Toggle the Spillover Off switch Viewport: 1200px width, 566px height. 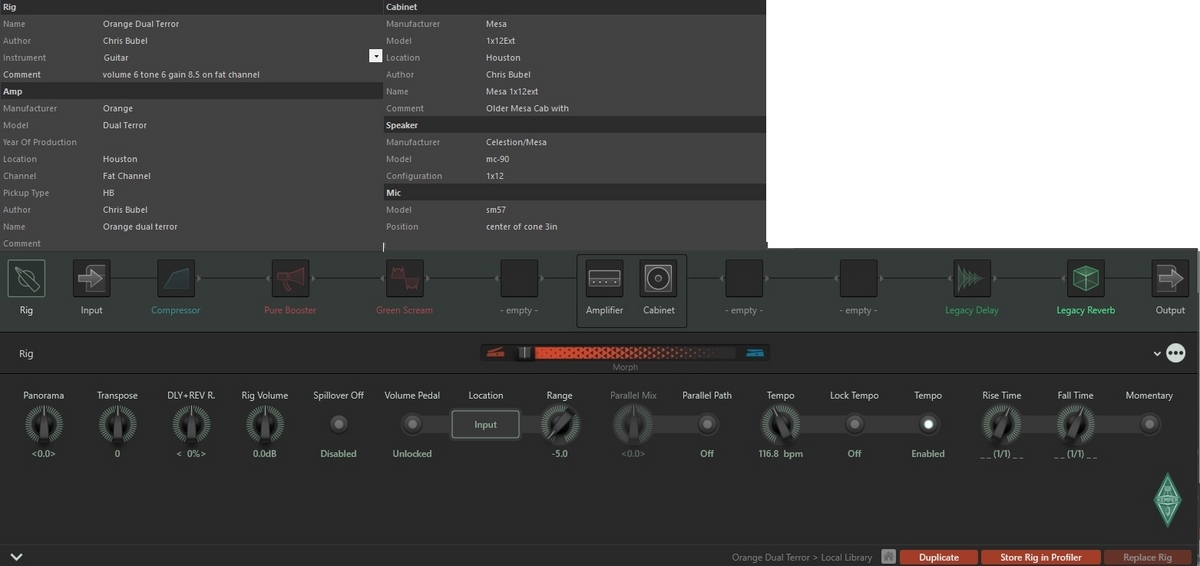[x=339, y=425]
